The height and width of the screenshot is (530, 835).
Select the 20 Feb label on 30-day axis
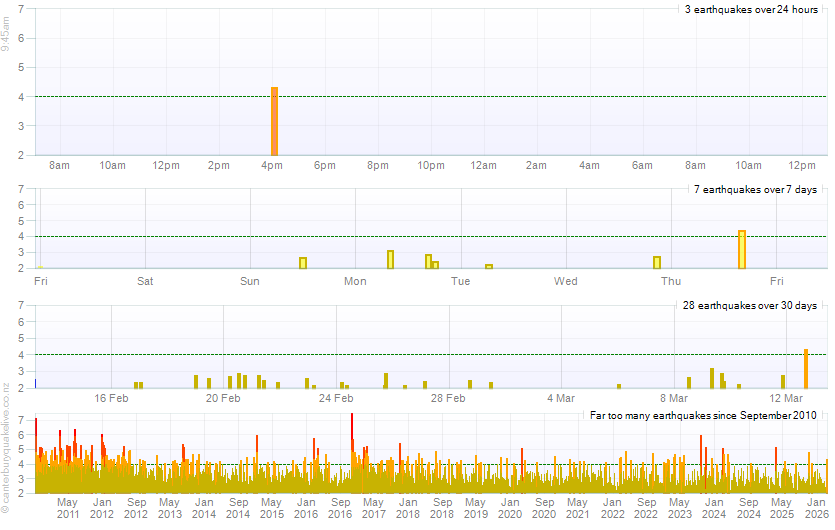[x=223, y=398]
